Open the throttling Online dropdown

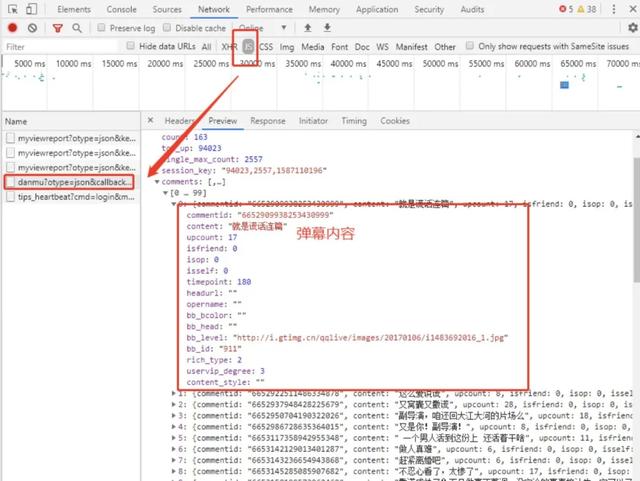pyautogui.click(x=262, y=28)
